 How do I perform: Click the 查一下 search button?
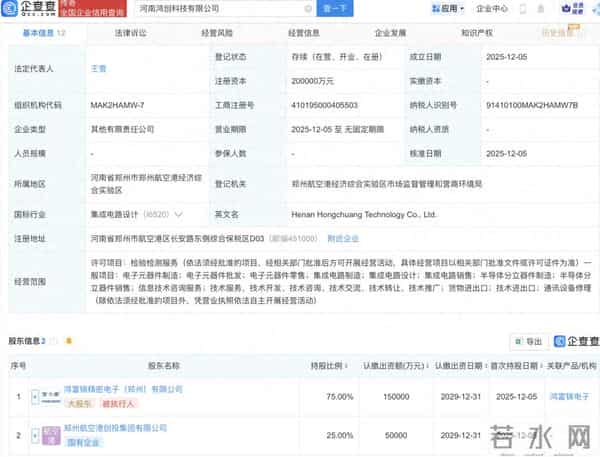(335, 8)
